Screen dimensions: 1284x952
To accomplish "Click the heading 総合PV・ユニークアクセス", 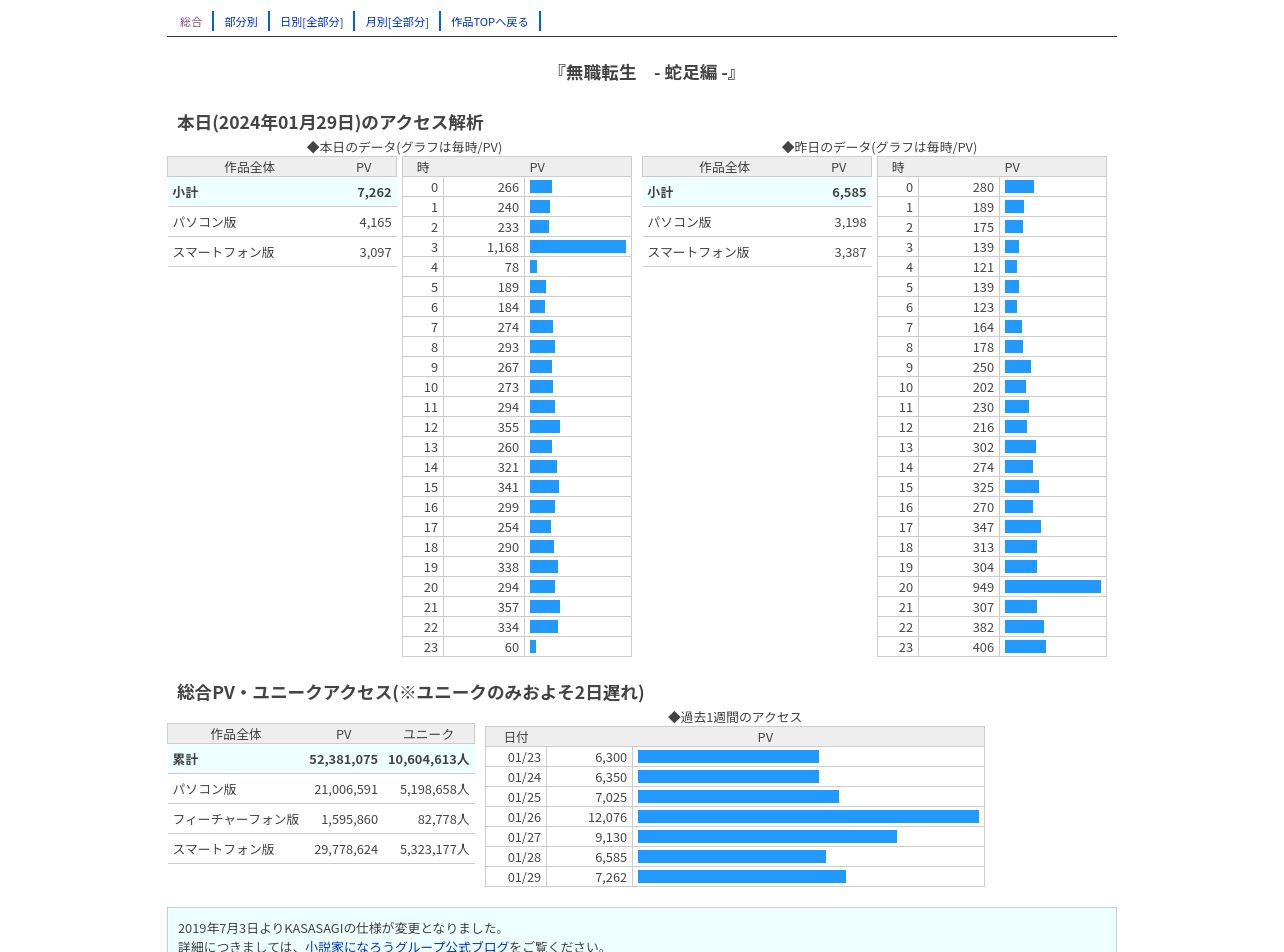I will click(x=285, y=692).
